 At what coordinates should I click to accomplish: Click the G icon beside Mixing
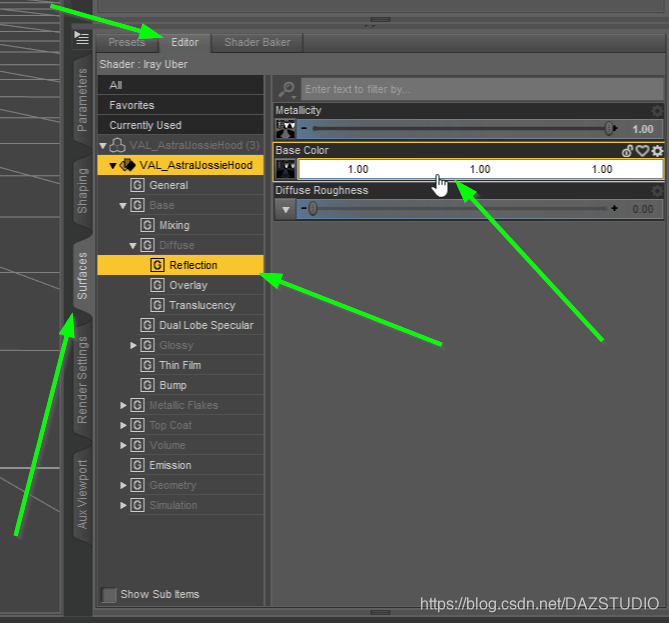[x=147, y=225]
